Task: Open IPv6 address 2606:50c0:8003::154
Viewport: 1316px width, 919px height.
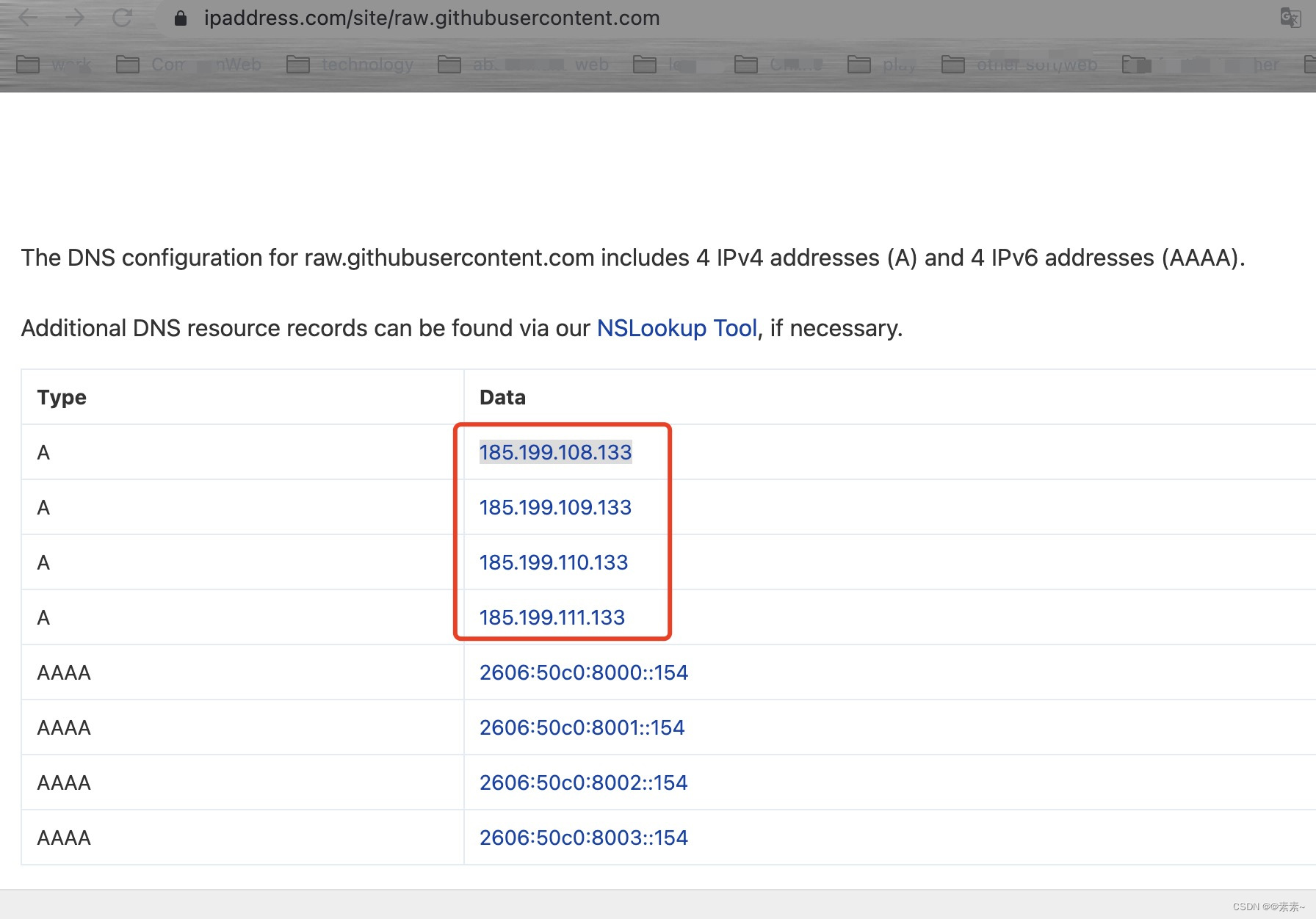Action: (584, 838)
